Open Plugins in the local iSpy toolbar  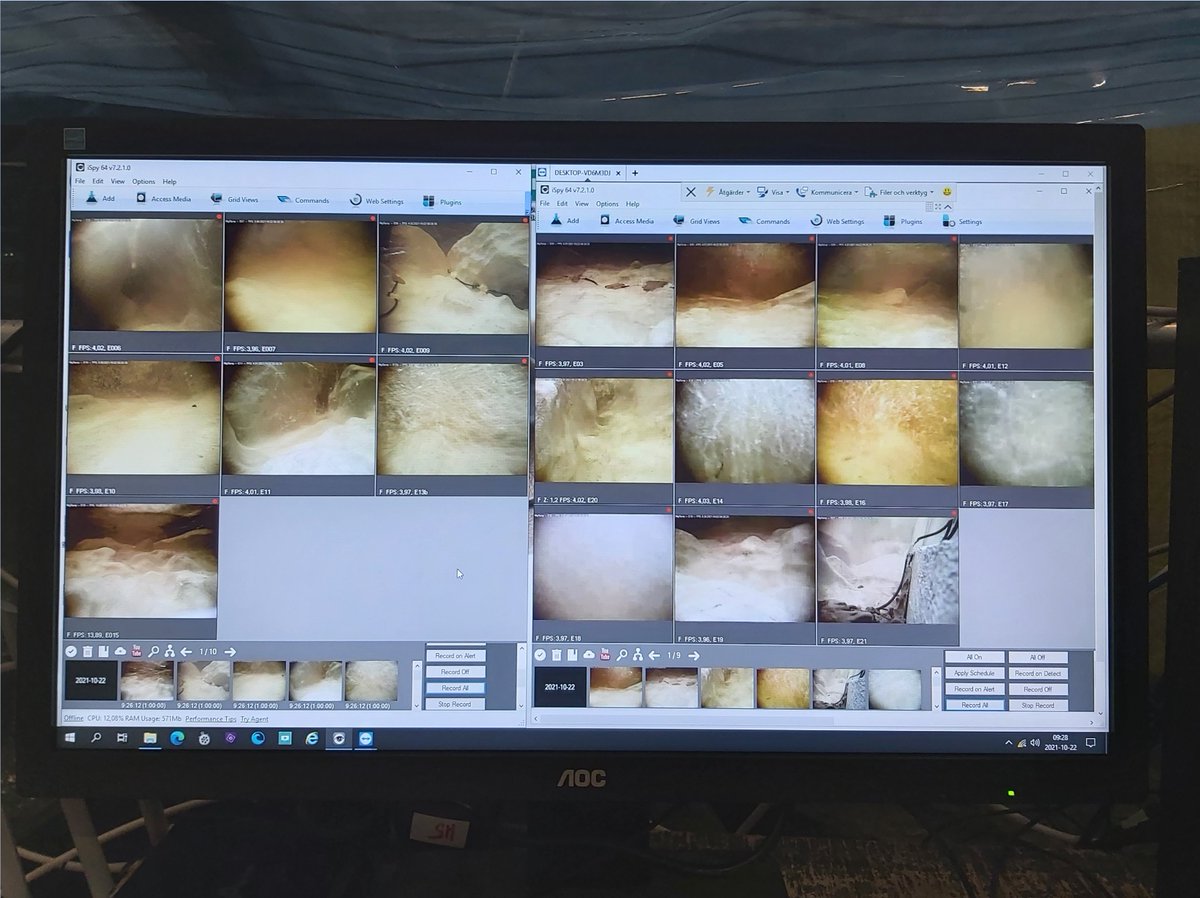[442, 202]
